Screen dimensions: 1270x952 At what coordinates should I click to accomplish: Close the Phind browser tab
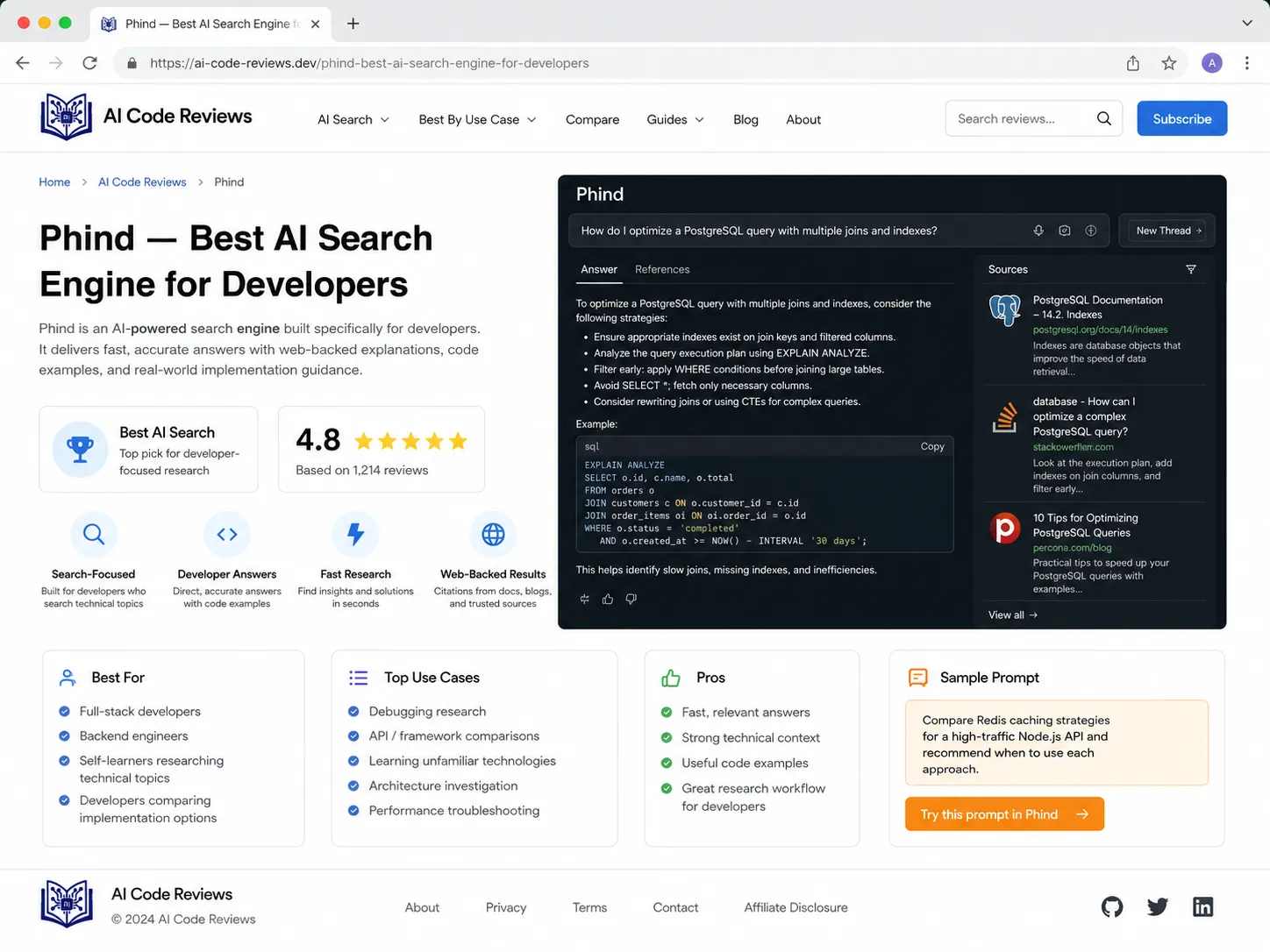coord(315,24)
